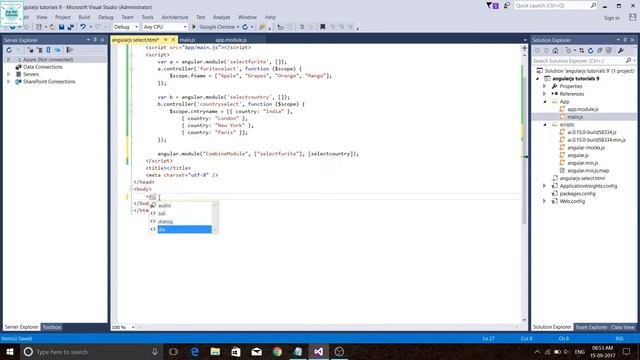640x360 pixels.
Task: Switch to the Team Explorer tab
Action: pos(591,327)
